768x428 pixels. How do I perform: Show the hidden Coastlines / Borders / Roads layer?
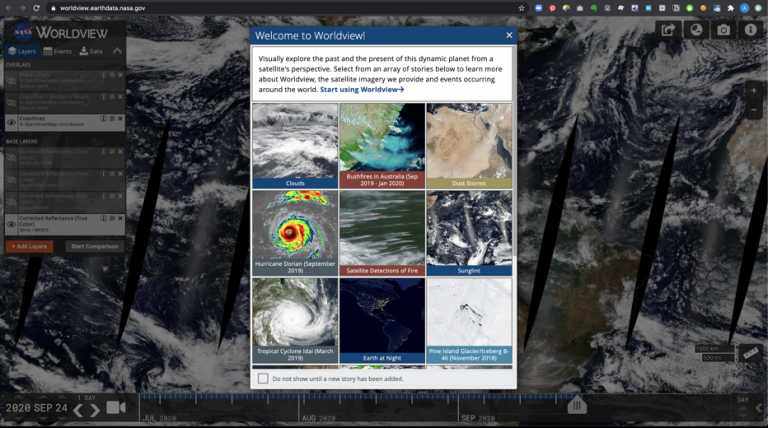pyautogui.click(x=11, y=102)
